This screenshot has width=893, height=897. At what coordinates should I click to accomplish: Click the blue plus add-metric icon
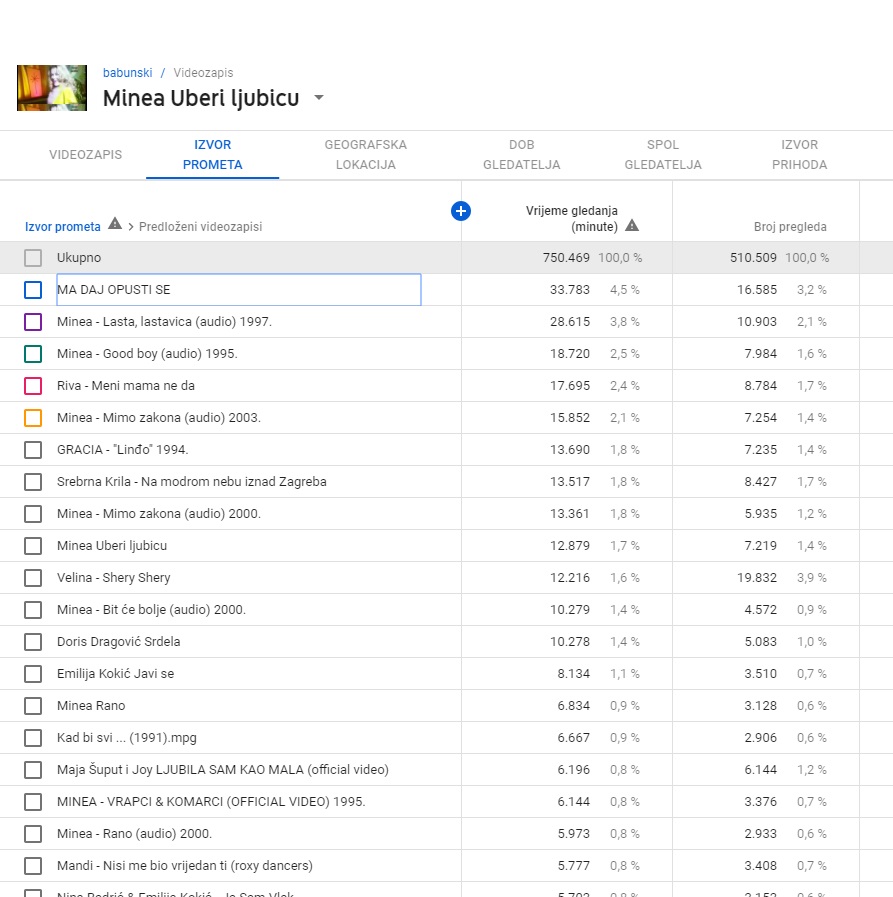461,211
